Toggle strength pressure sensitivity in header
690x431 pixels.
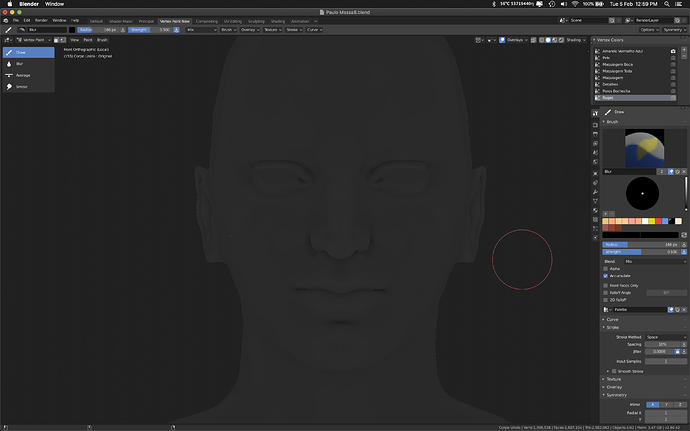pos(176,30)
